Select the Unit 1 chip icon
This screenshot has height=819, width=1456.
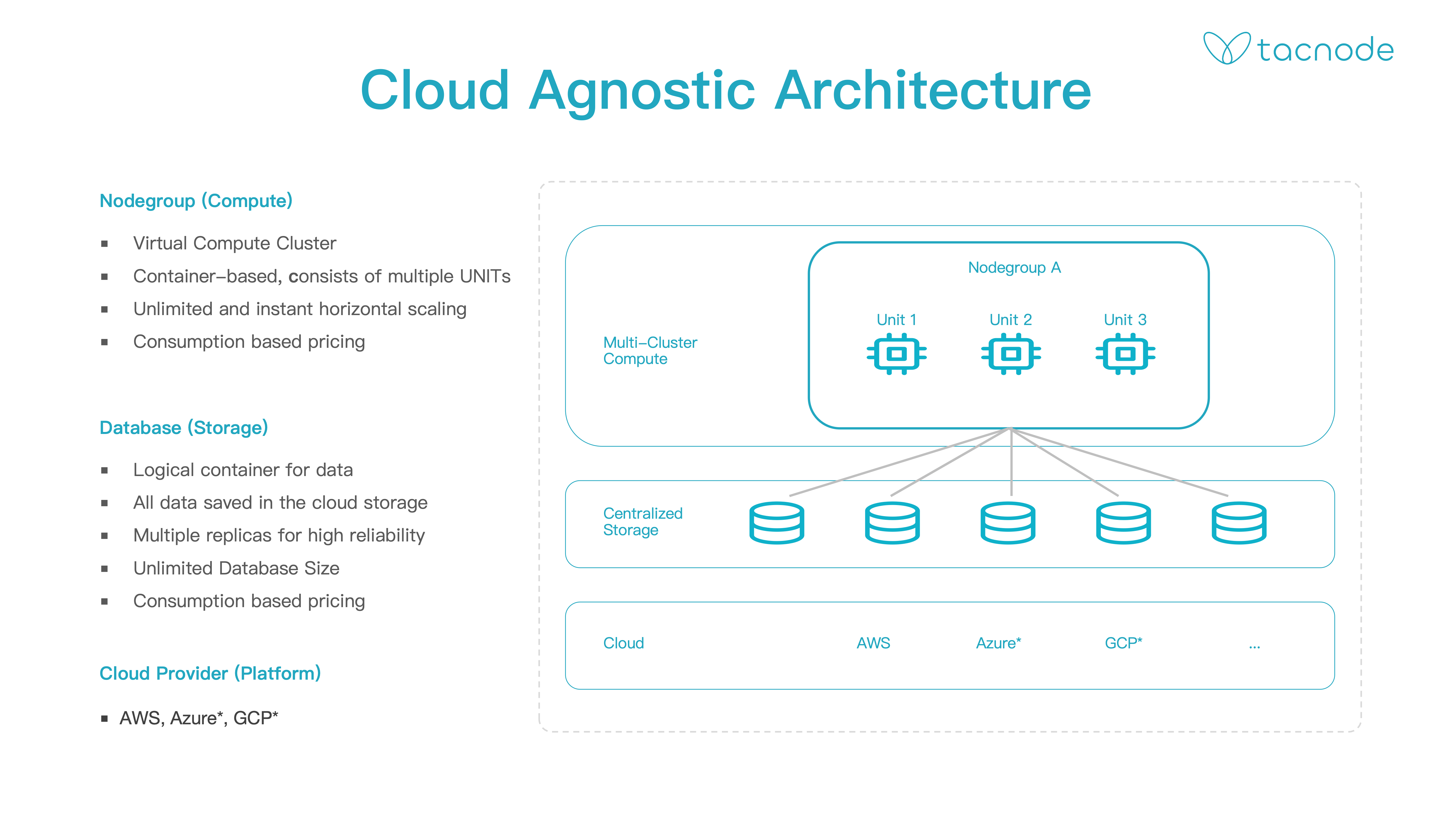pyautogui.click(x=896, y=354)
